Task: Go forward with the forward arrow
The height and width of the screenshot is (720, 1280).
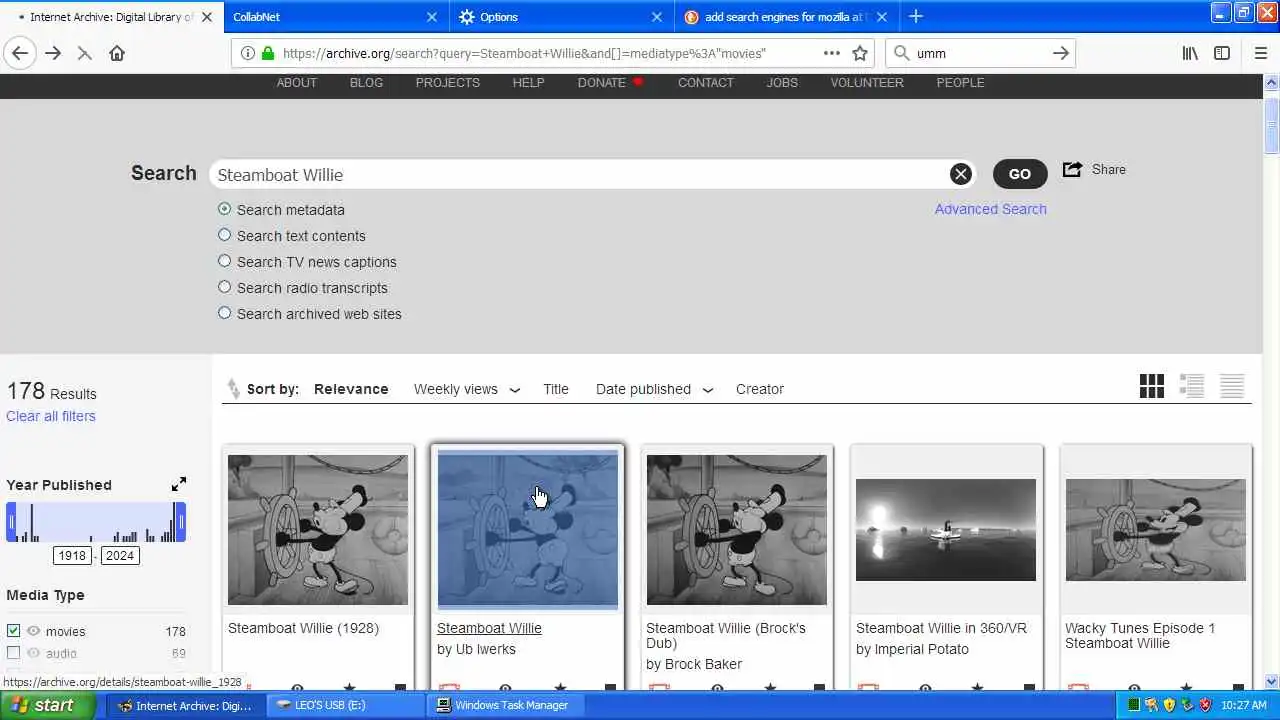Action: (53, 53)
